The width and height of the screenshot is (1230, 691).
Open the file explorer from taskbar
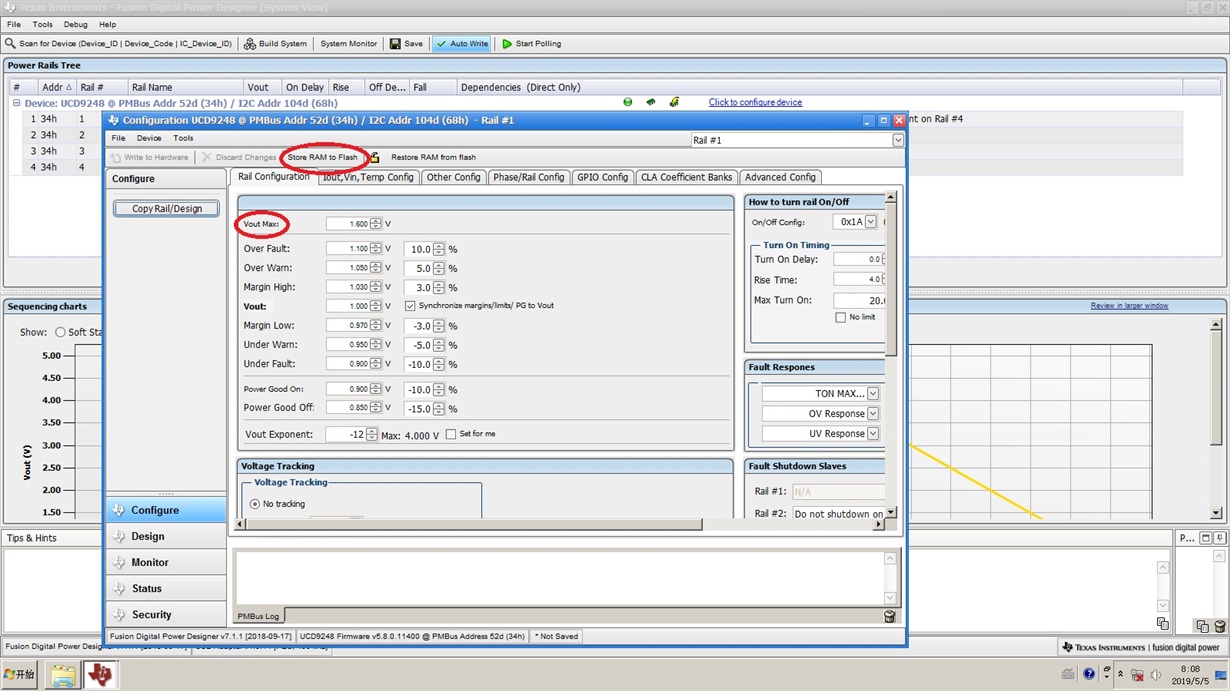[x=62, y=676]
